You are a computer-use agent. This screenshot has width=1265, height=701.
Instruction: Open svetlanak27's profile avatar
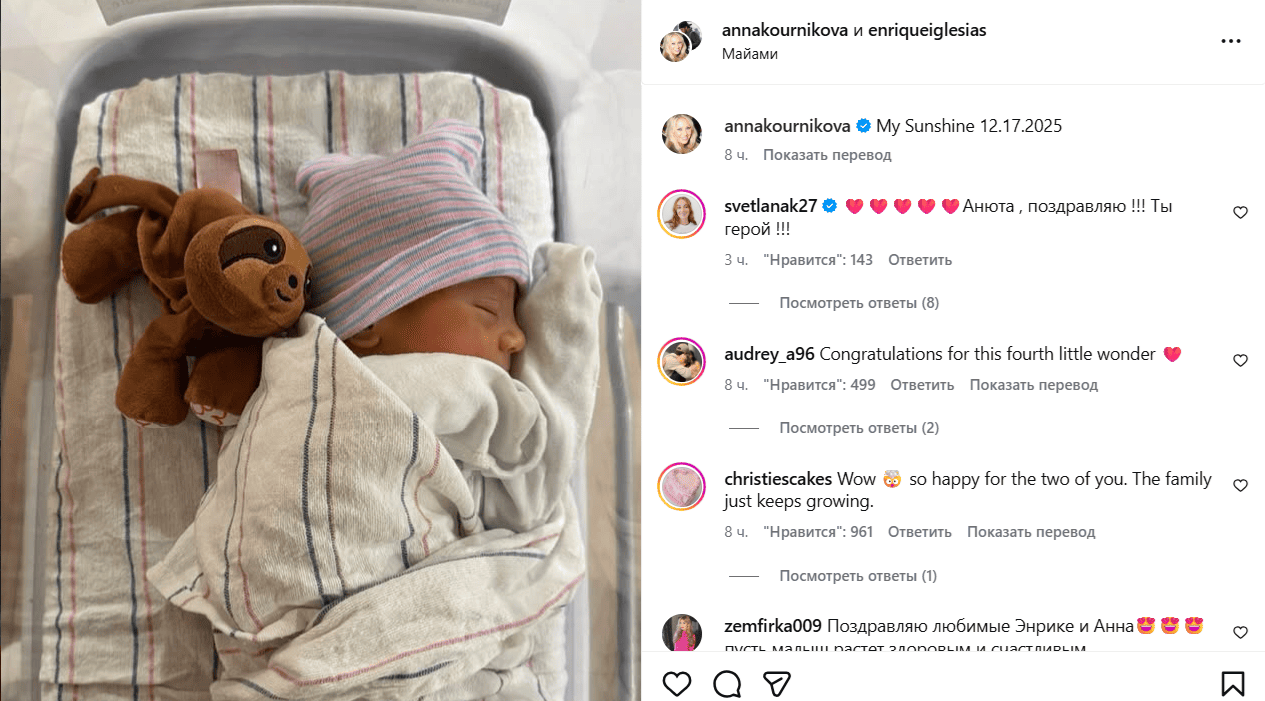tap(681, 213)
